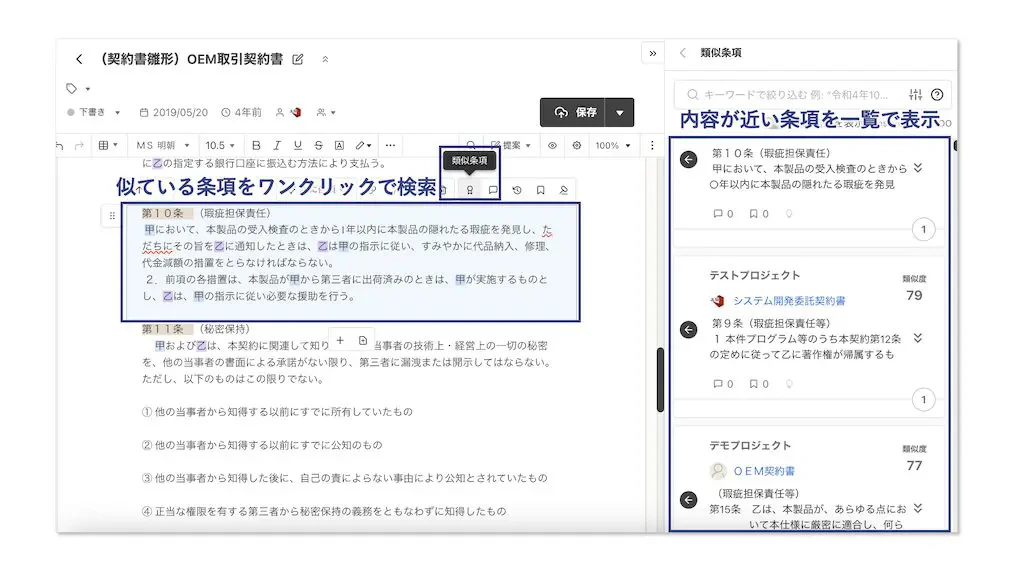This screenshot has width=1024, height=570.
Task: Collapse the side panel with double-chevron icon
Action: (652, 54)
